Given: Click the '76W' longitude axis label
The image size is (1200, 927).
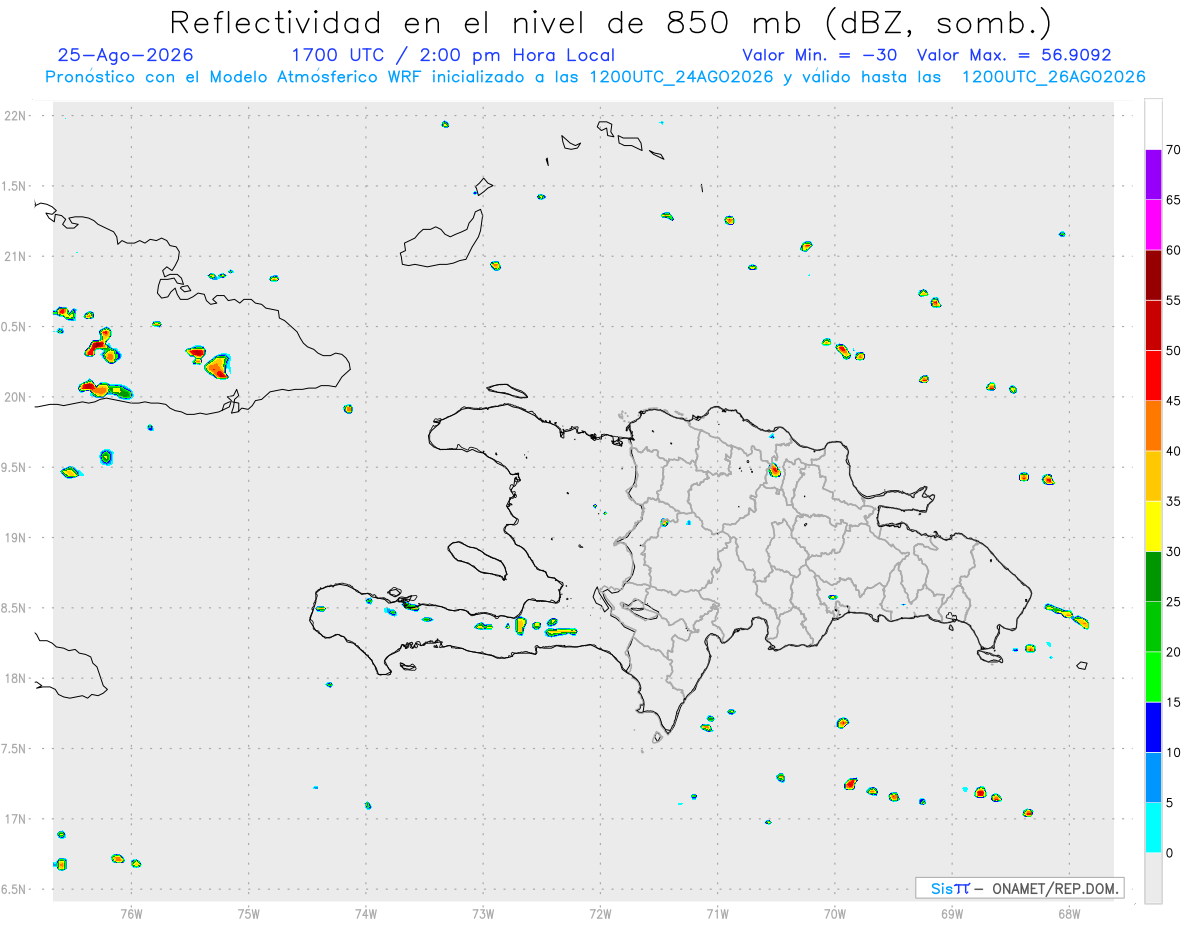Looking at the screenshot, I should click(131, 913).
